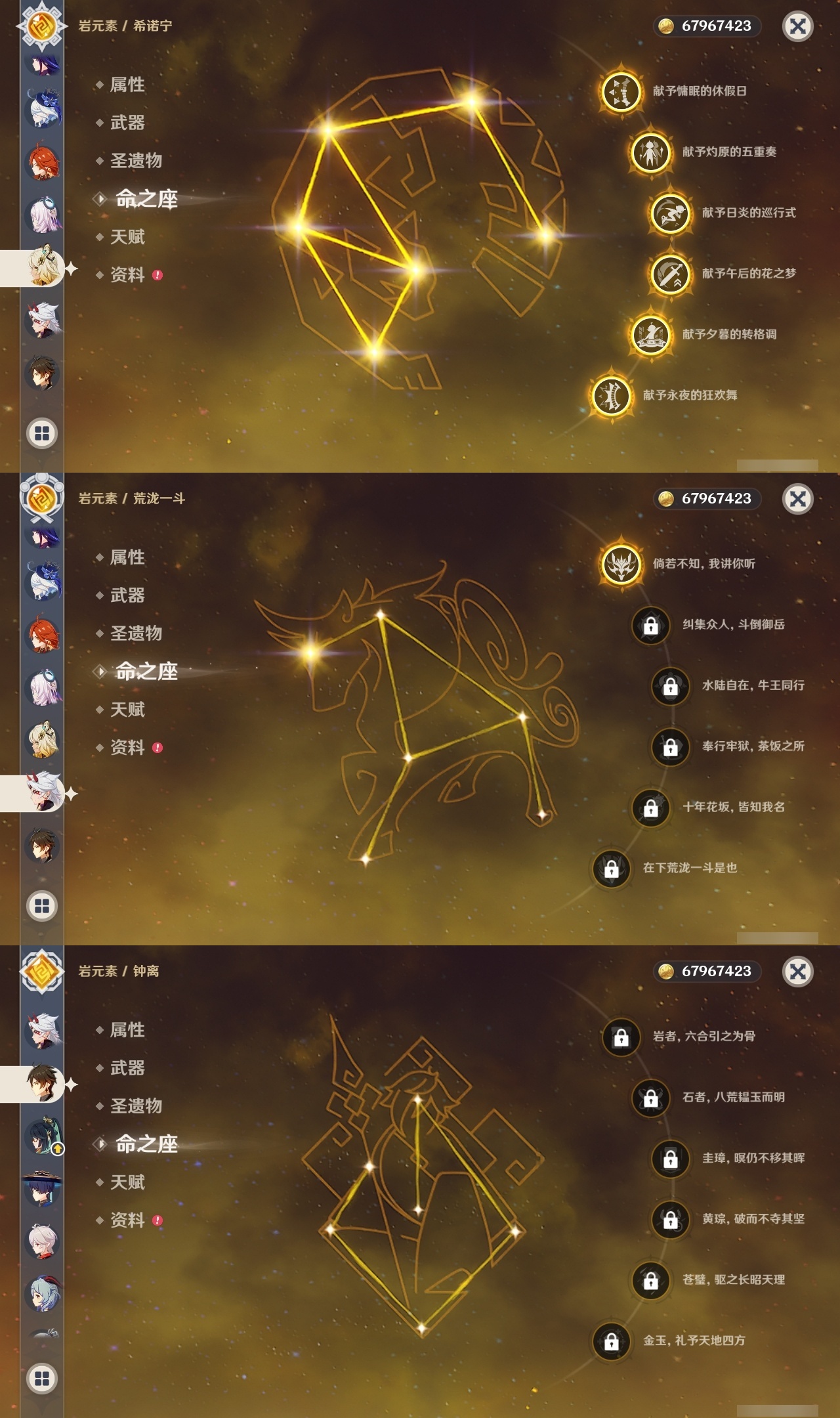
Task: Switch to 武器 tab in 荒泷一斗 panel
Action: [x=127, y=595]
